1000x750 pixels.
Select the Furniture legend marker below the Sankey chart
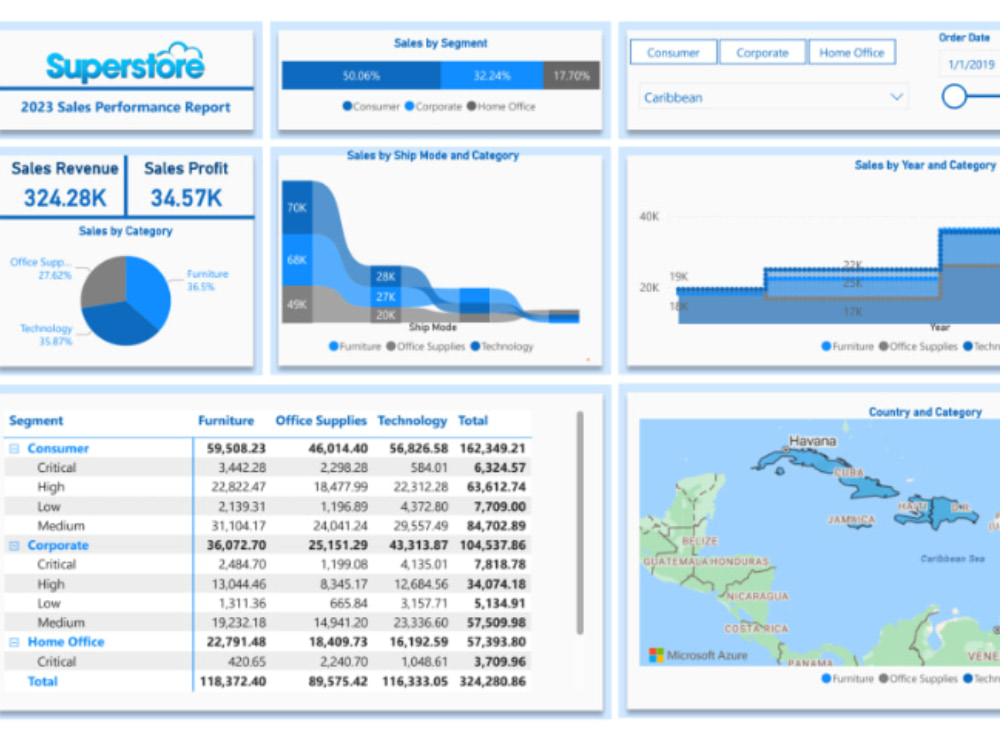point(334,347)
